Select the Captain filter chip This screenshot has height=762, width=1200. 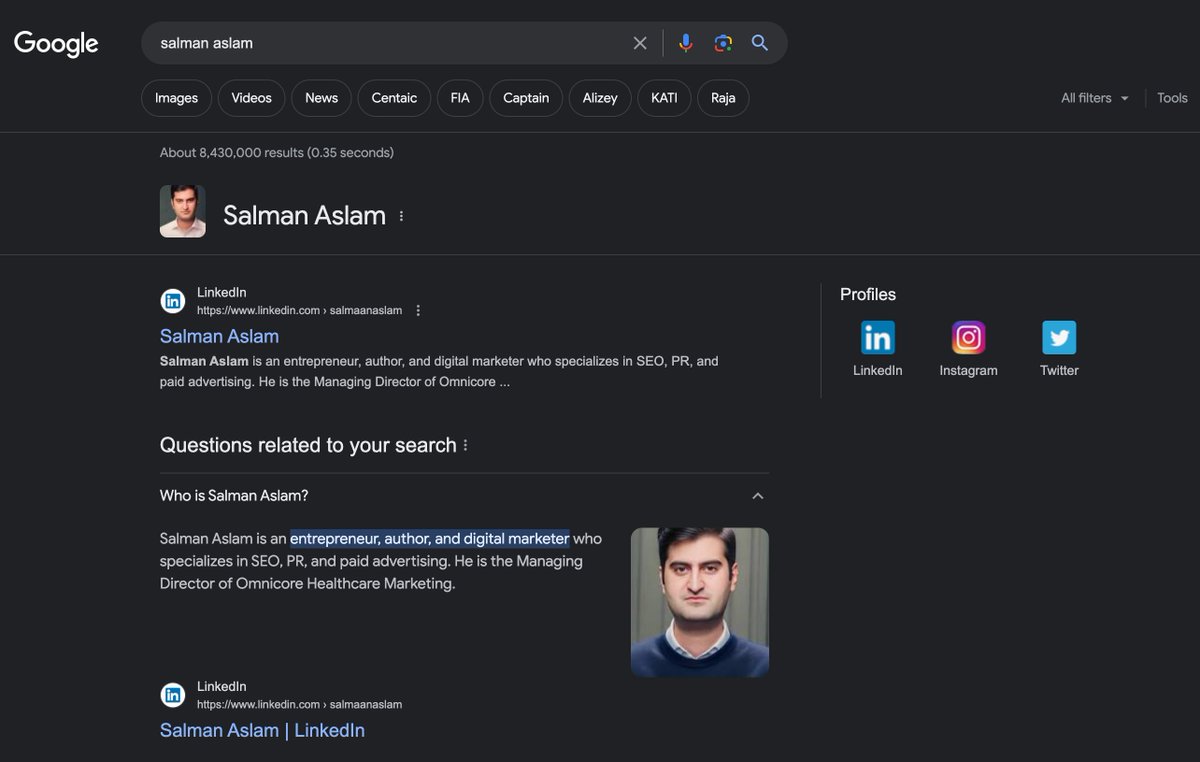526,98
